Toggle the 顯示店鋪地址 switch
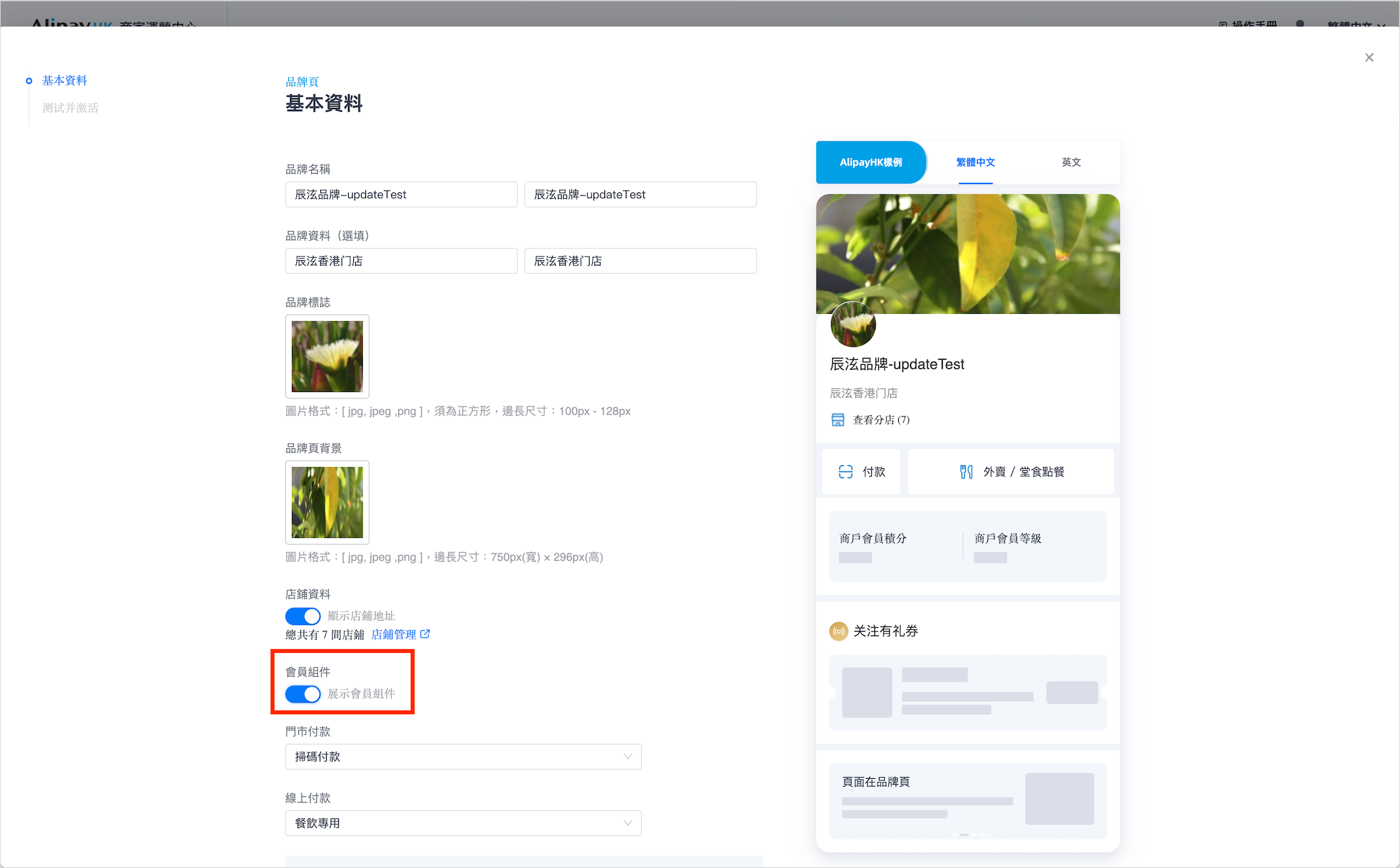This screenshot has height=868, width=1400. pyautogui.click(x=303, y=616)
